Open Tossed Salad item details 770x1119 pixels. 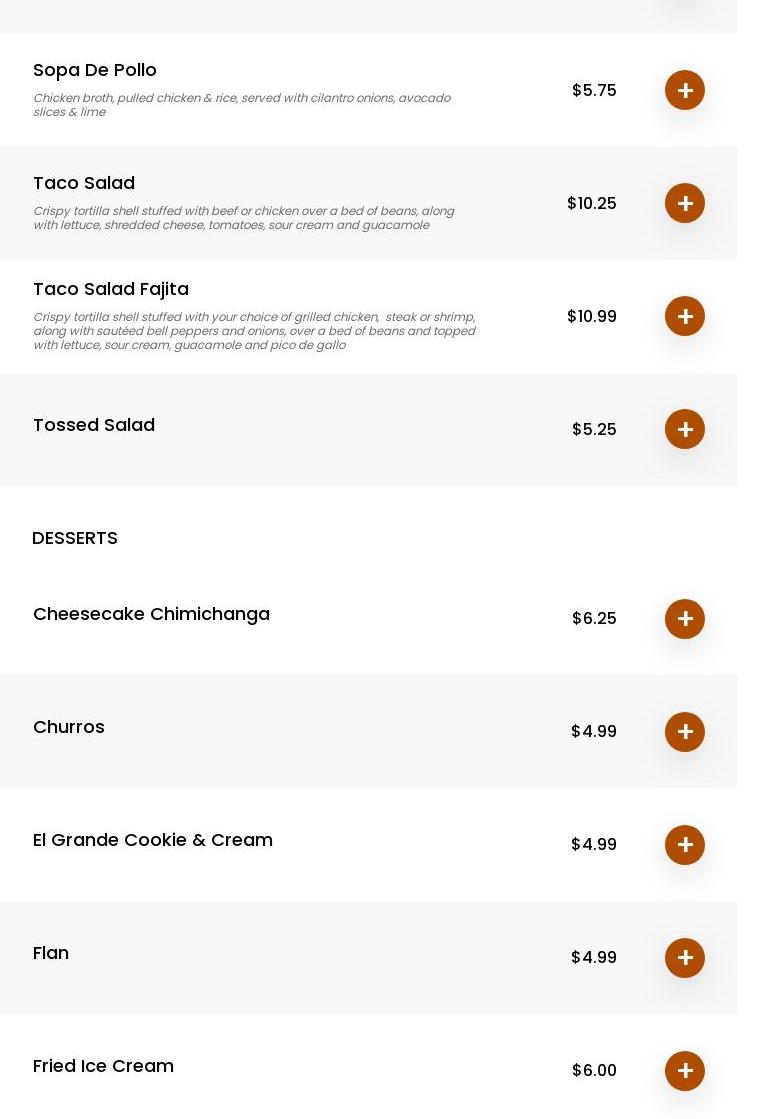94,425
